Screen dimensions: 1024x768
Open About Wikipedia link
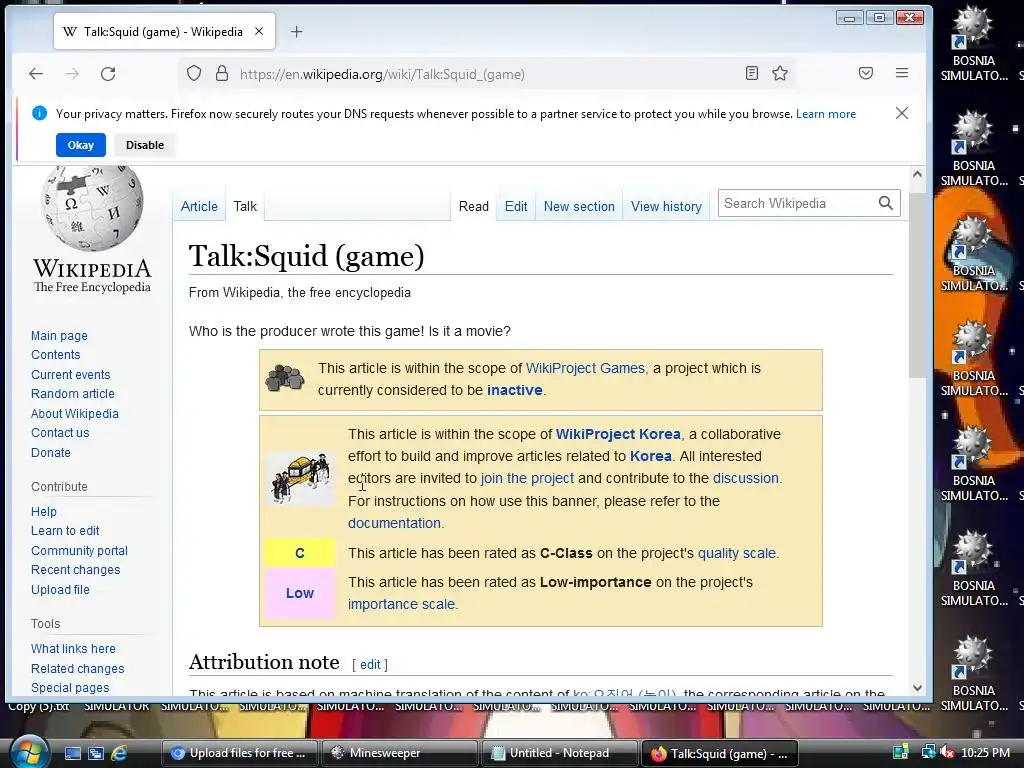point(75,413)
